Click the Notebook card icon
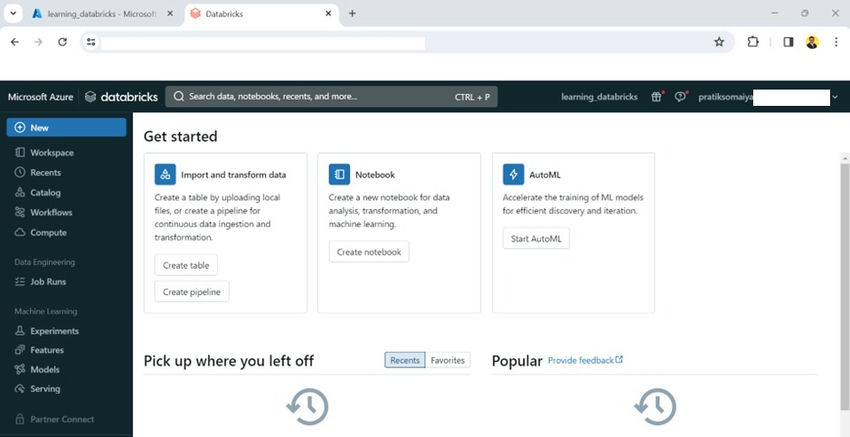Screen dimensions: 850x437 339,174
